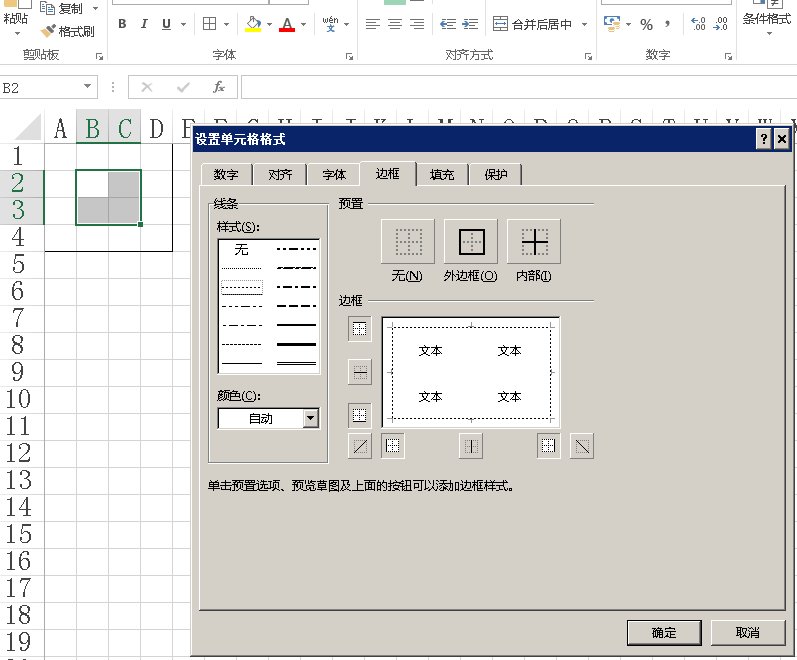Select the Outline (外边框) border preset
The height and width of the screenshot is (660, 797).
coord(470,242)
